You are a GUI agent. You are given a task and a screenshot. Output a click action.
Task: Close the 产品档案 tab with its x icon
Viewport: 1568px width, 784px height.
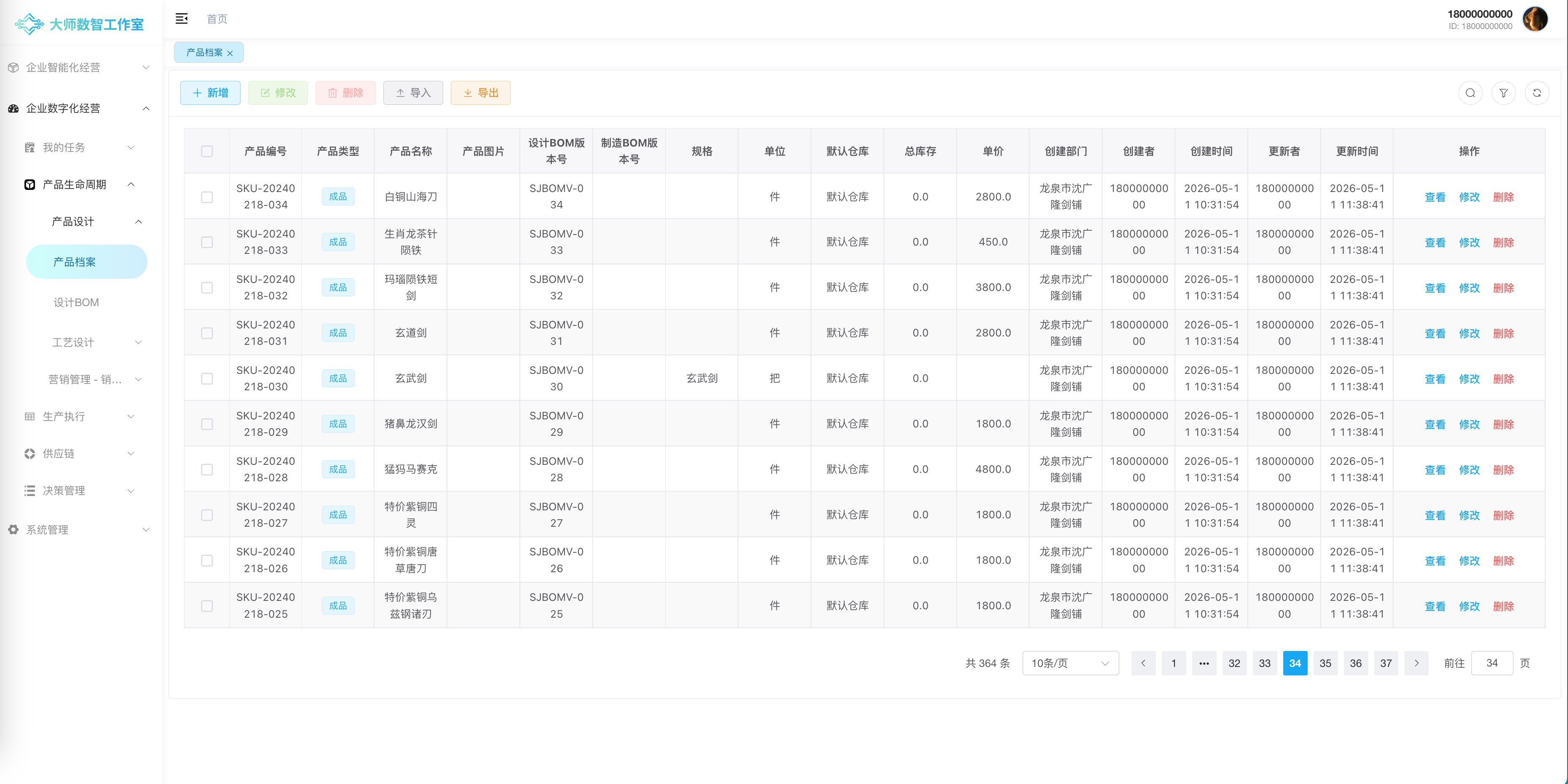coord(230,53)
